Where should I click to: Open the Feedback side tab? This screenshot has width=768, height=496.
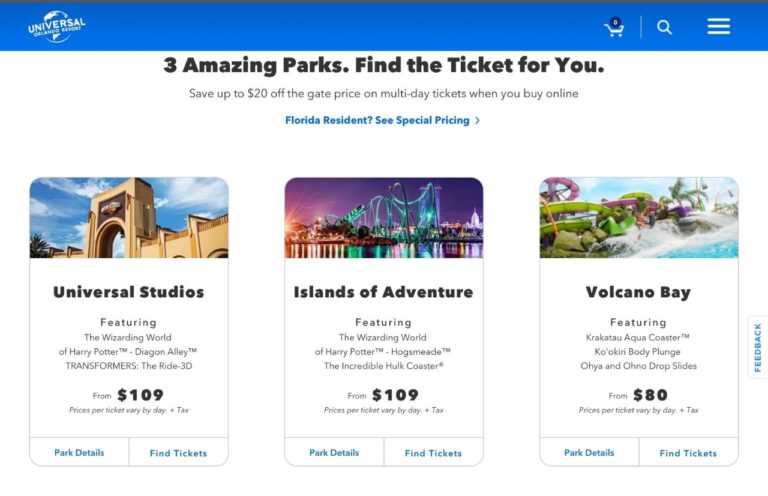click(757, 348)
